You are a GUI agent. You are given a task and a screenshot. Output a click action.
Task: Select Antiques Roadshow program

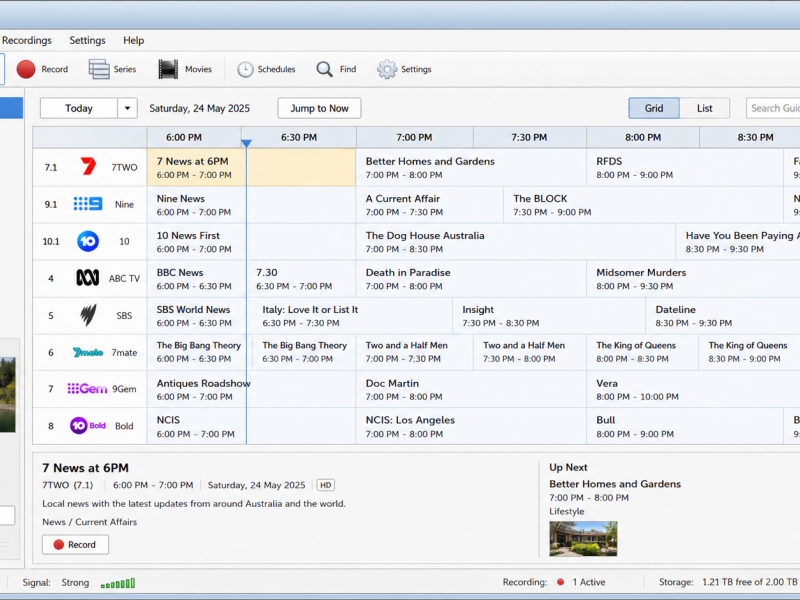pos(251,389)
